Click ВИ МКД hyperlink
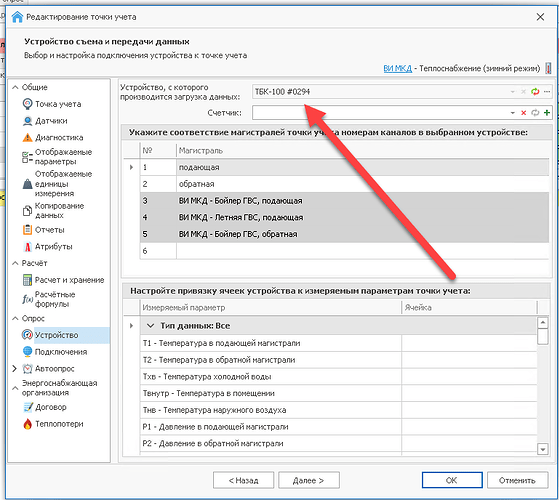Image resolution: width=559 pixels, height=500 pixels. (398, 68)
